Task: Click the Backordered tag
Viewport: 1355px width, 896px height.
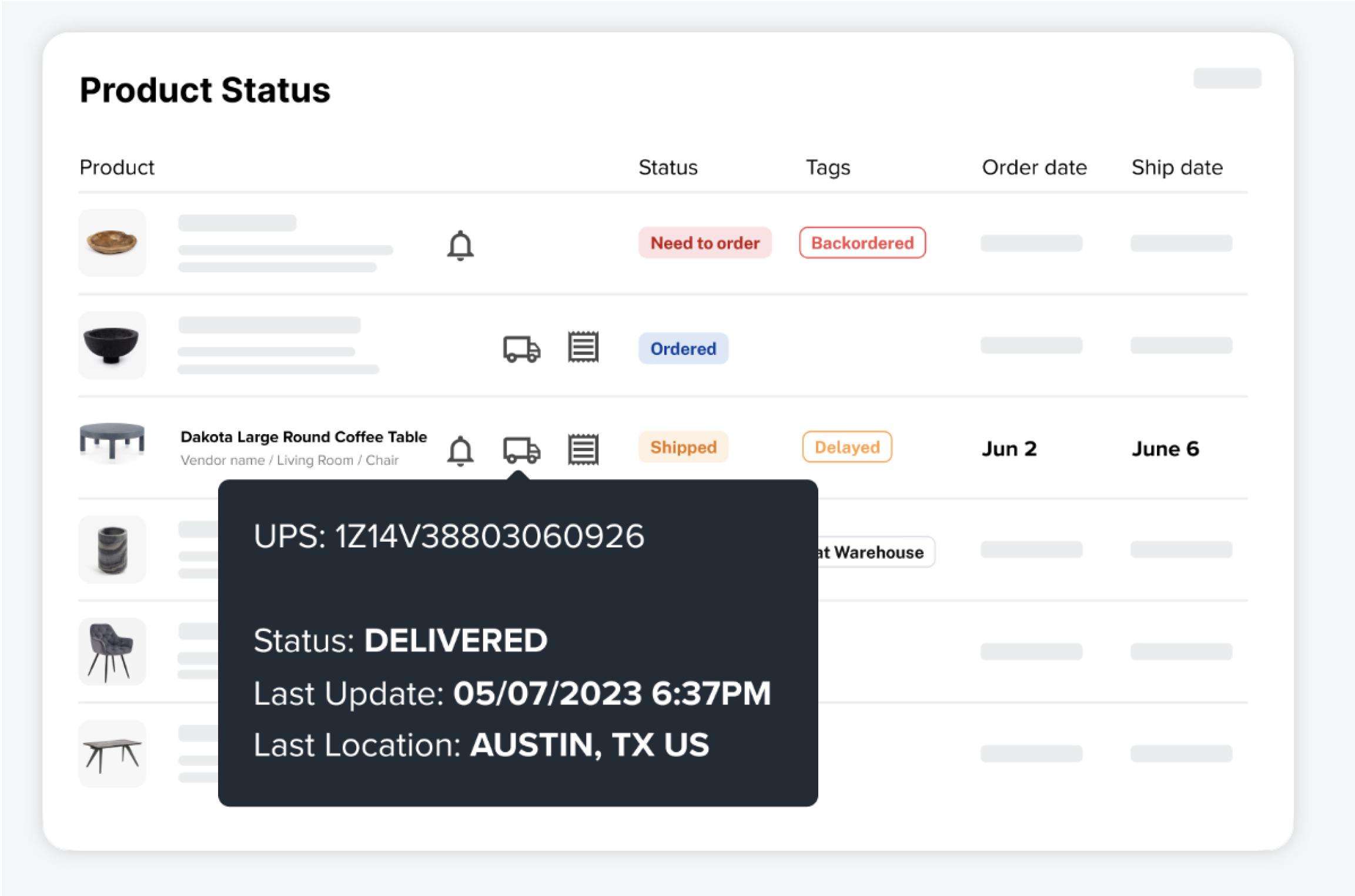Action: (862, 243)
